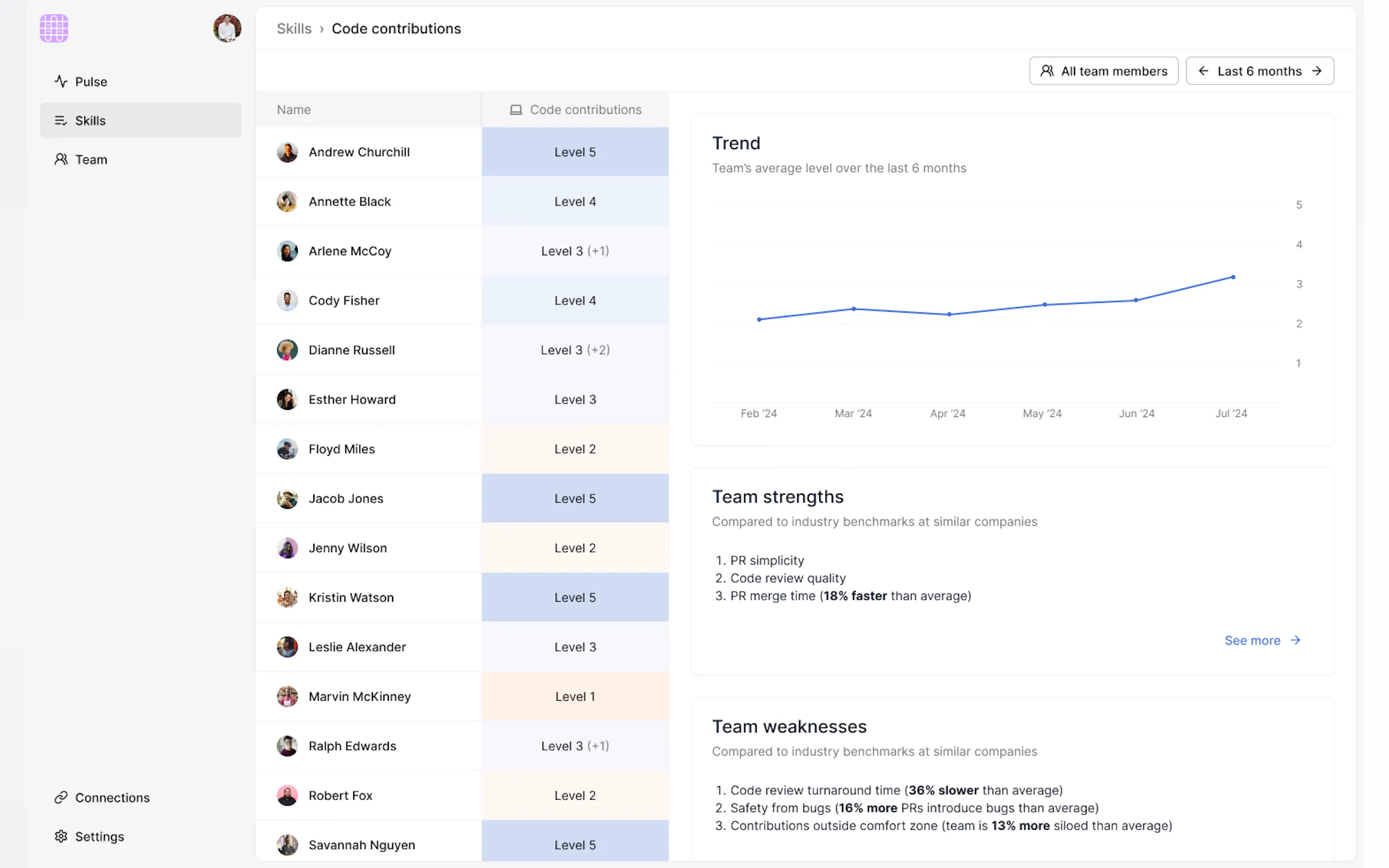Screen dimensions: 1389x868
Task: Open the Last 6 months range selector
Action: click(x=1259, y=71)
